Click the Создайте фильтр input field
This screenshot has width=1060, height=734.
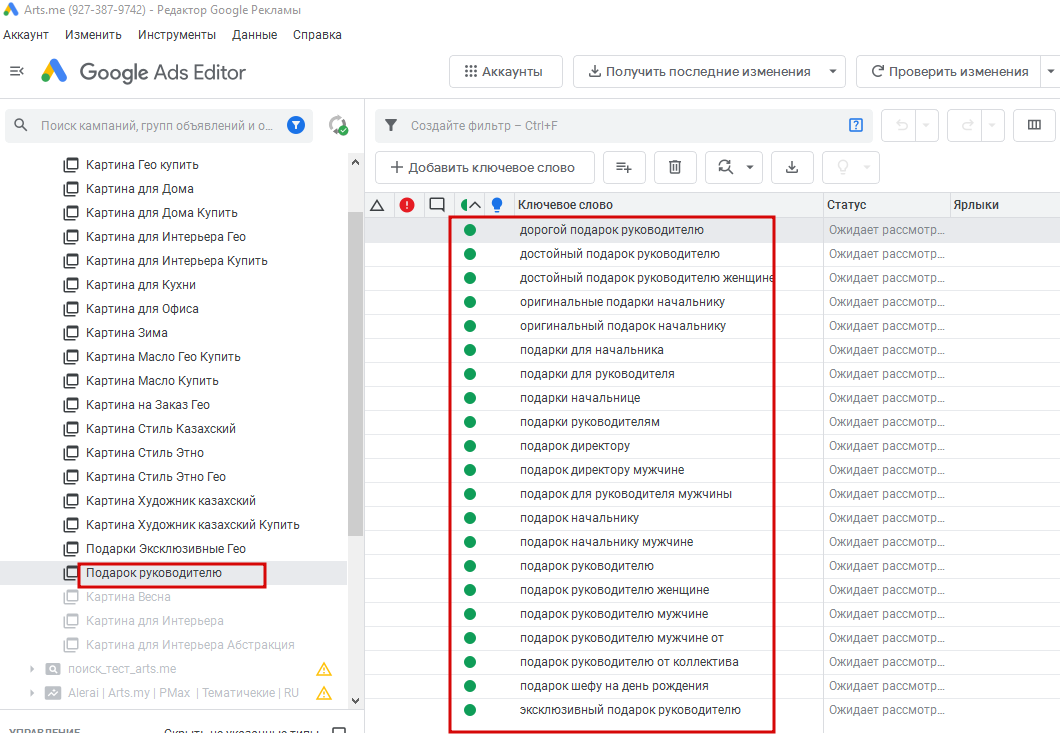625,126
